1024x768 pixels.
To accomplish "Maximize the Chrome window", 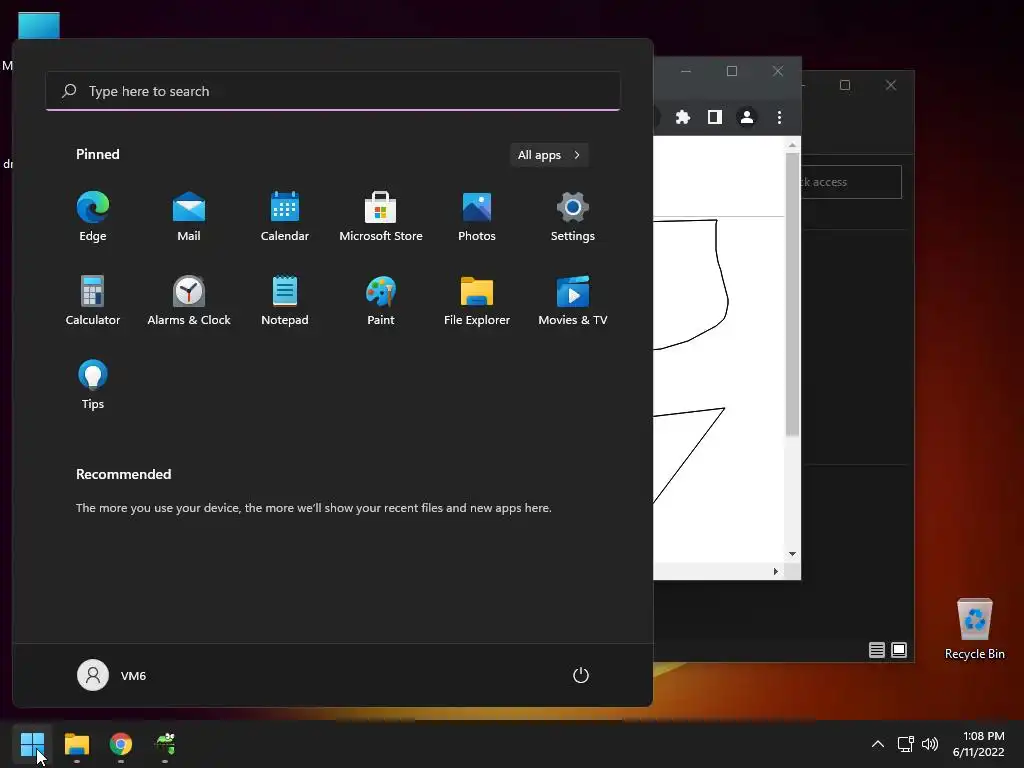I will (x=731, y=71).
